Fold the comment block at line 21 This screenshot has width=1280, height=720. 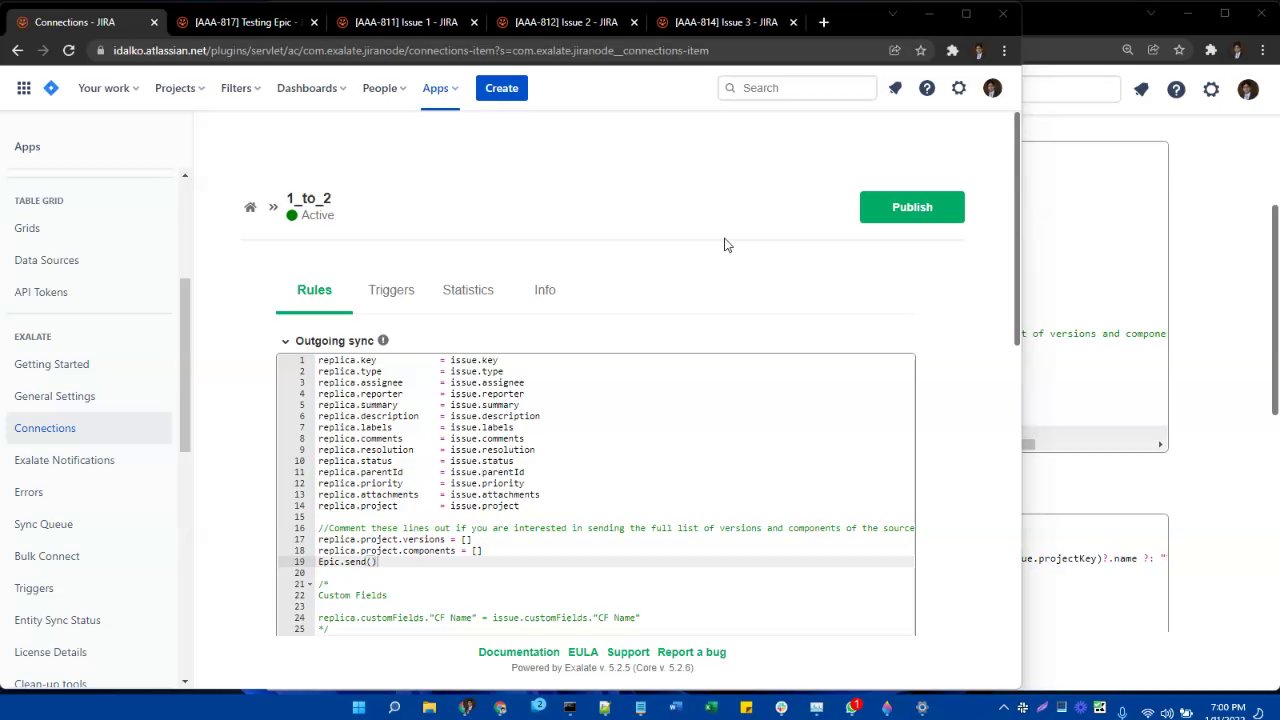click(x=310, y=584)
